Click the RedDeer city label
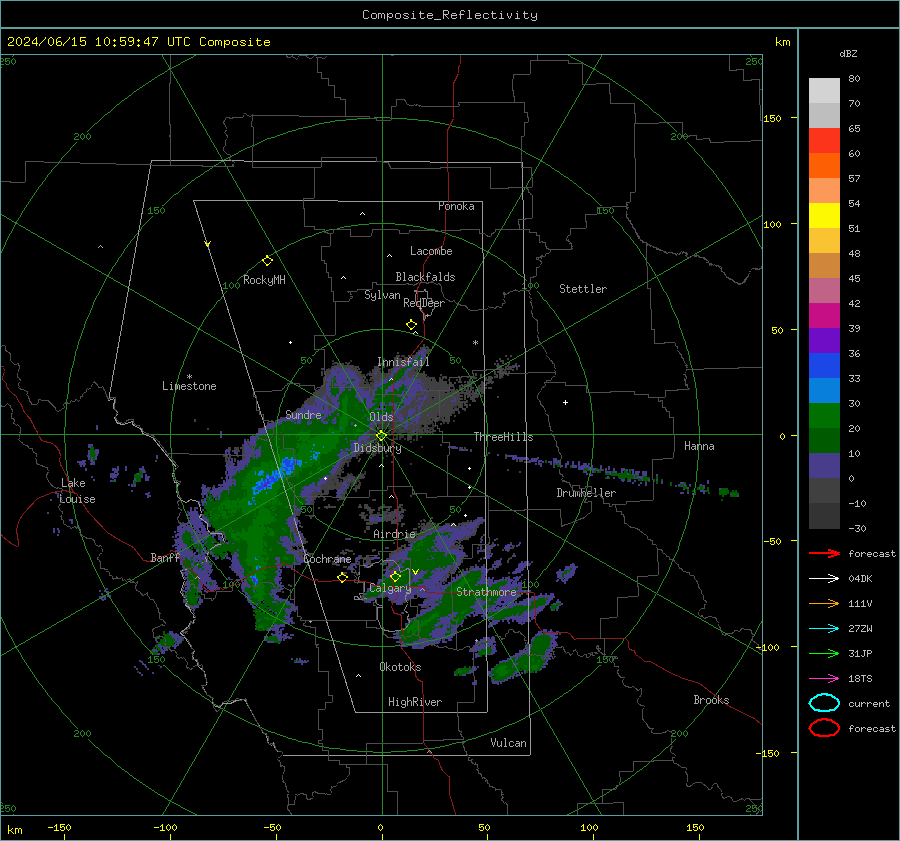The height and width of the screenshot is (841, 900). coord(424,303)
